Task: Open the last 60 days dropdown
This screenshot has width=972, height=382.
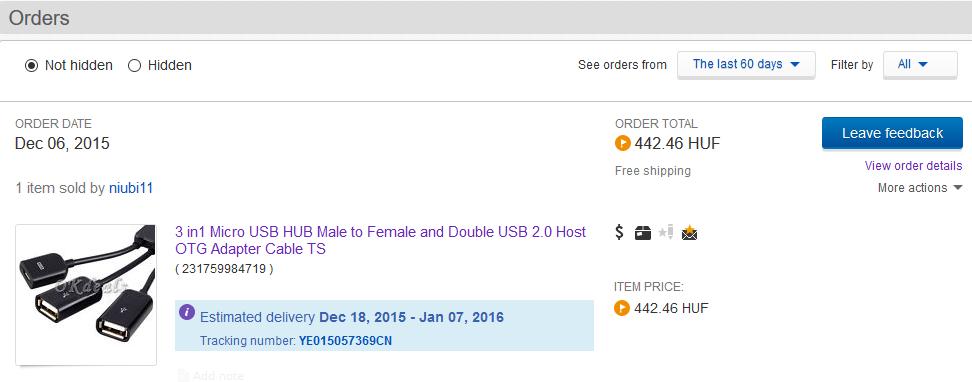Action: click(x=746, y=64)
